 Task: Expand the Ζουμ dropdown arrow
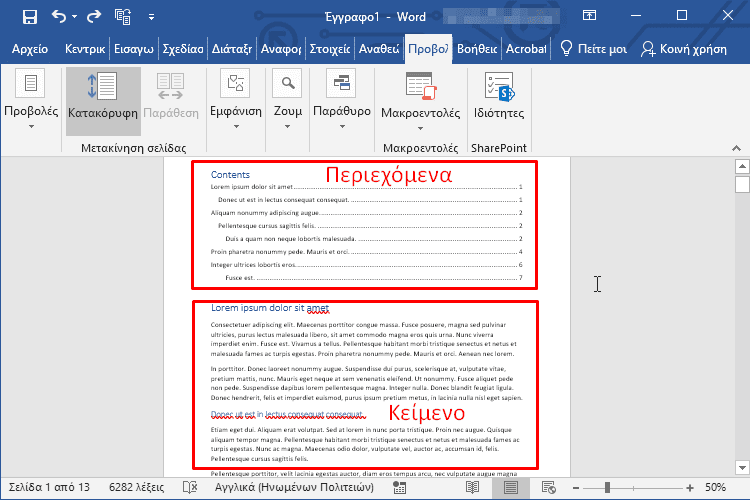coord(287,126)
